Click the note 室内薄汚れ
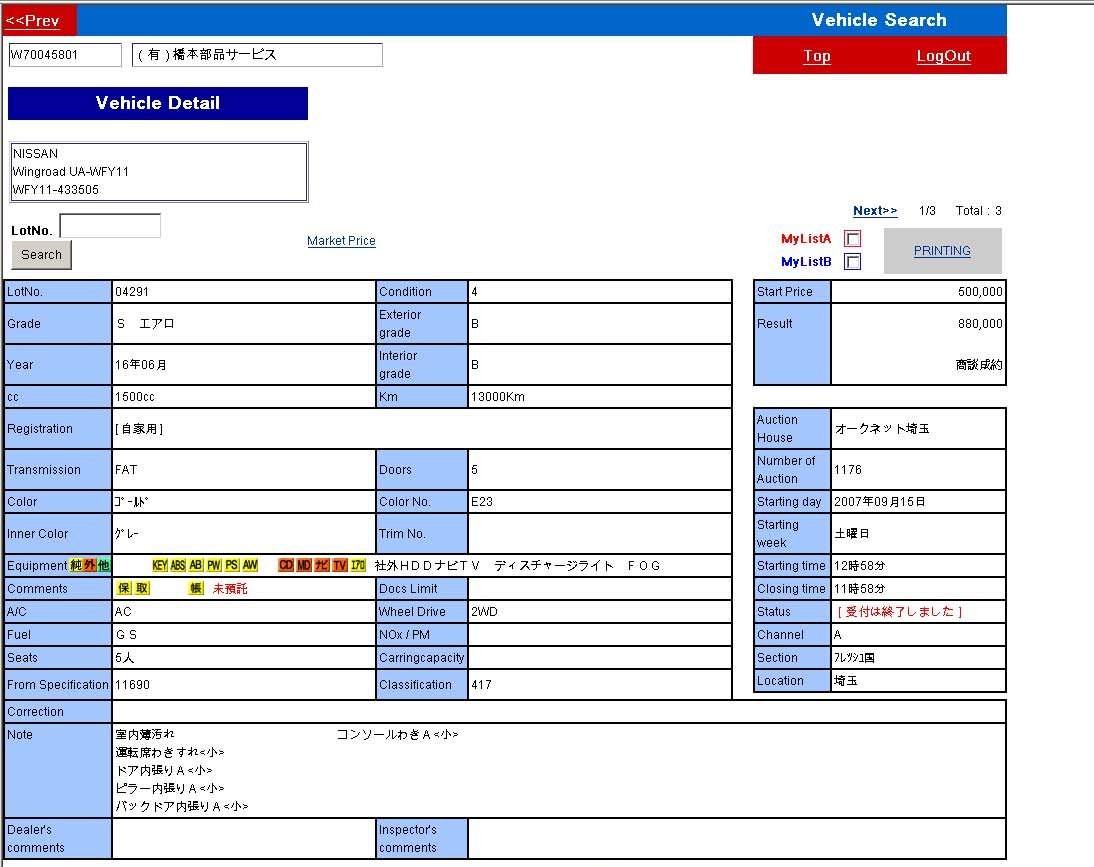 point(145,734)
